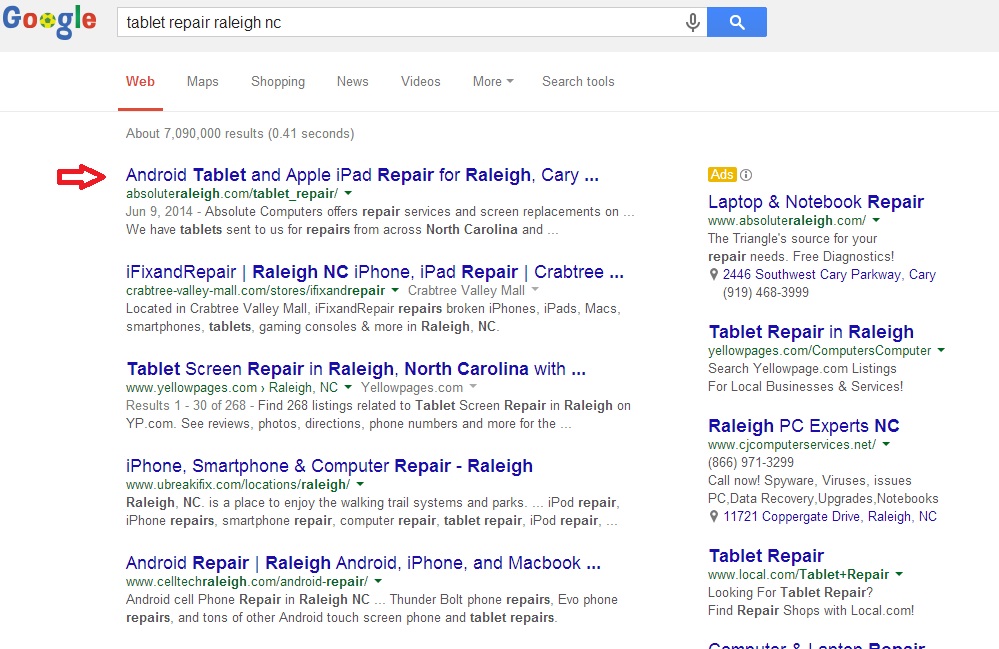Click green URL www.celltechraleigh.com/android-repair/

click(x=247, y=581)
